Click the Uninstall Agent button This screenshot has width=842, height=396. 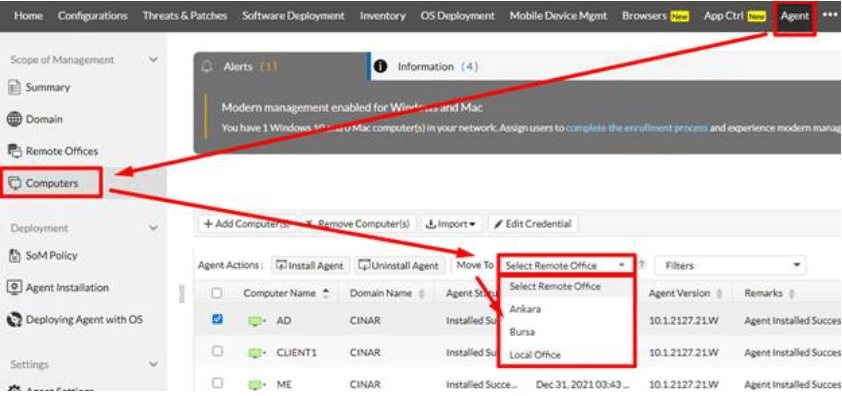coord(400,265)
